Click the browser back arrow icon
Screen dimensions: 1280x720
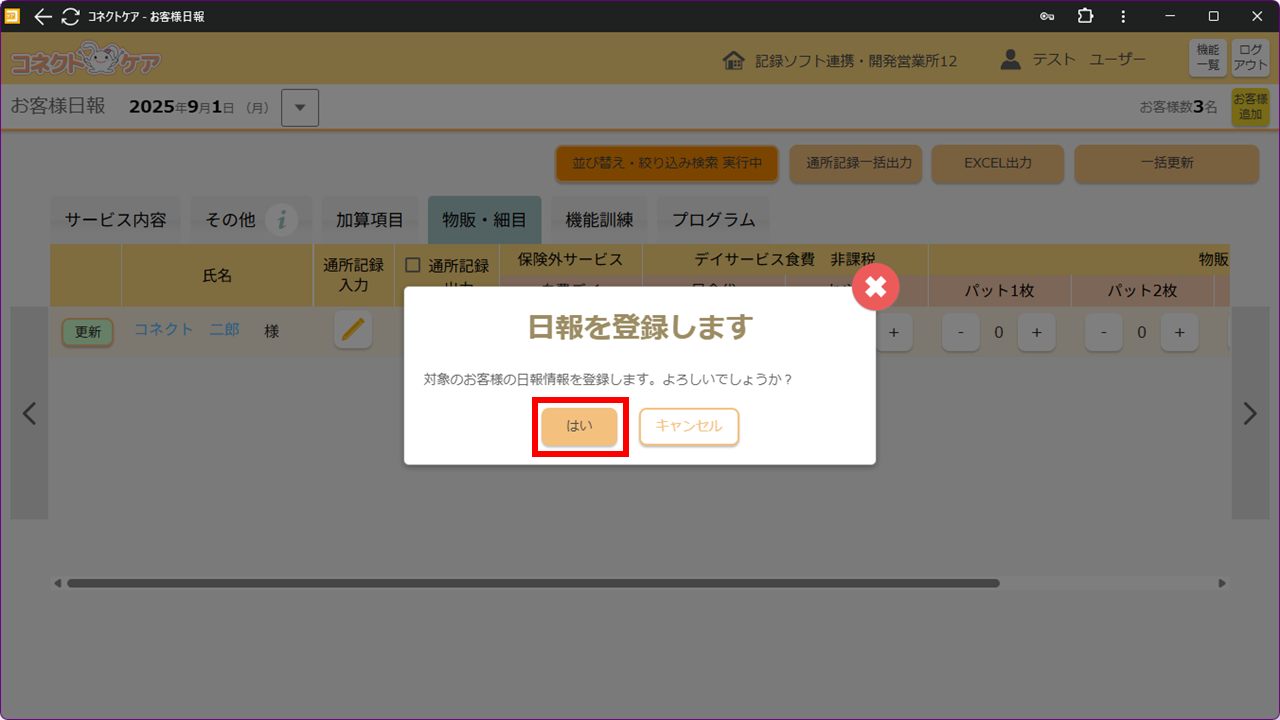tap(43, 16)
